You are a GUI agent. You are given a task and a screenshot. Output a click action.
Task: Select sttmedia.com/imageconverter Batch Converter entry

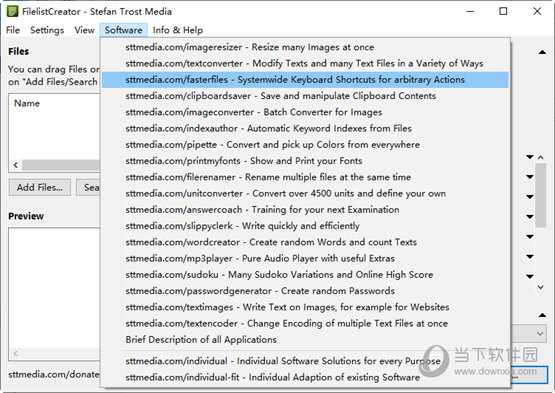point(305,112)
